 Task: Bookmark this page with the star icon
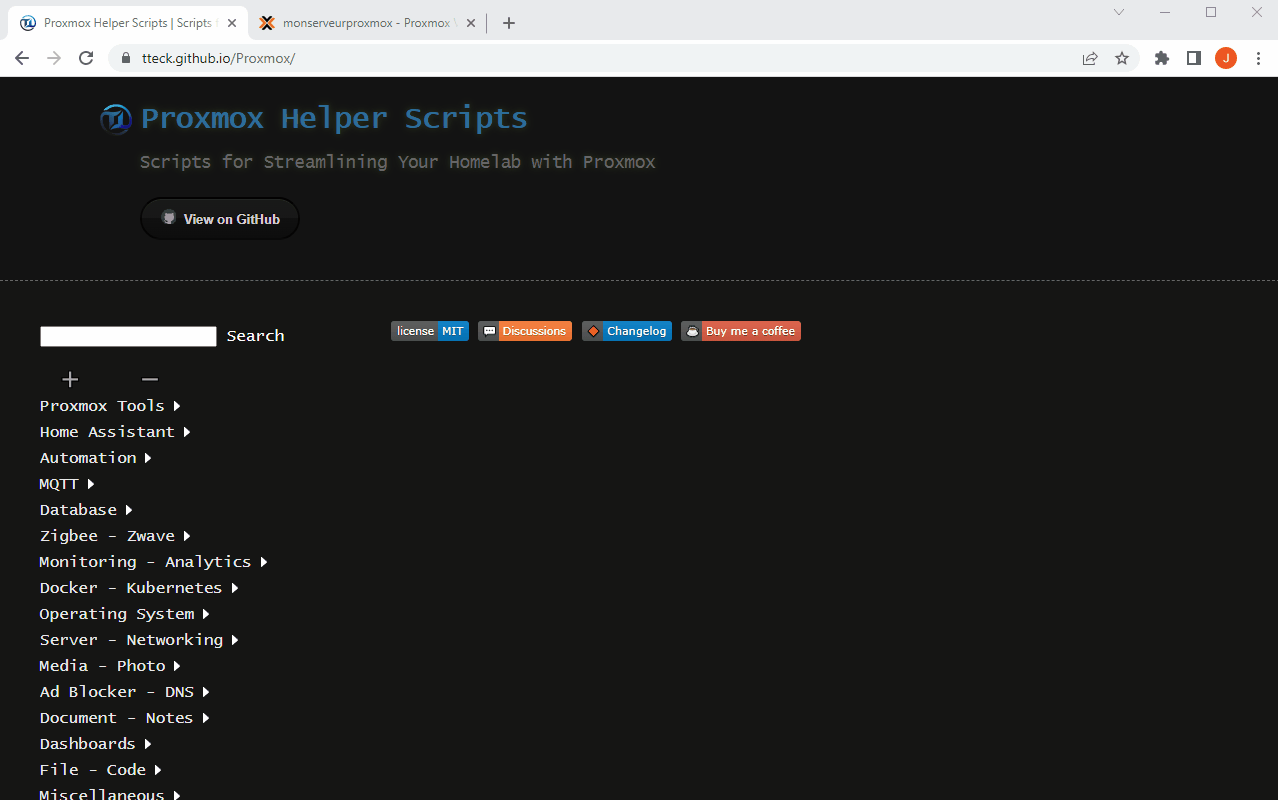click(1122, 58)
